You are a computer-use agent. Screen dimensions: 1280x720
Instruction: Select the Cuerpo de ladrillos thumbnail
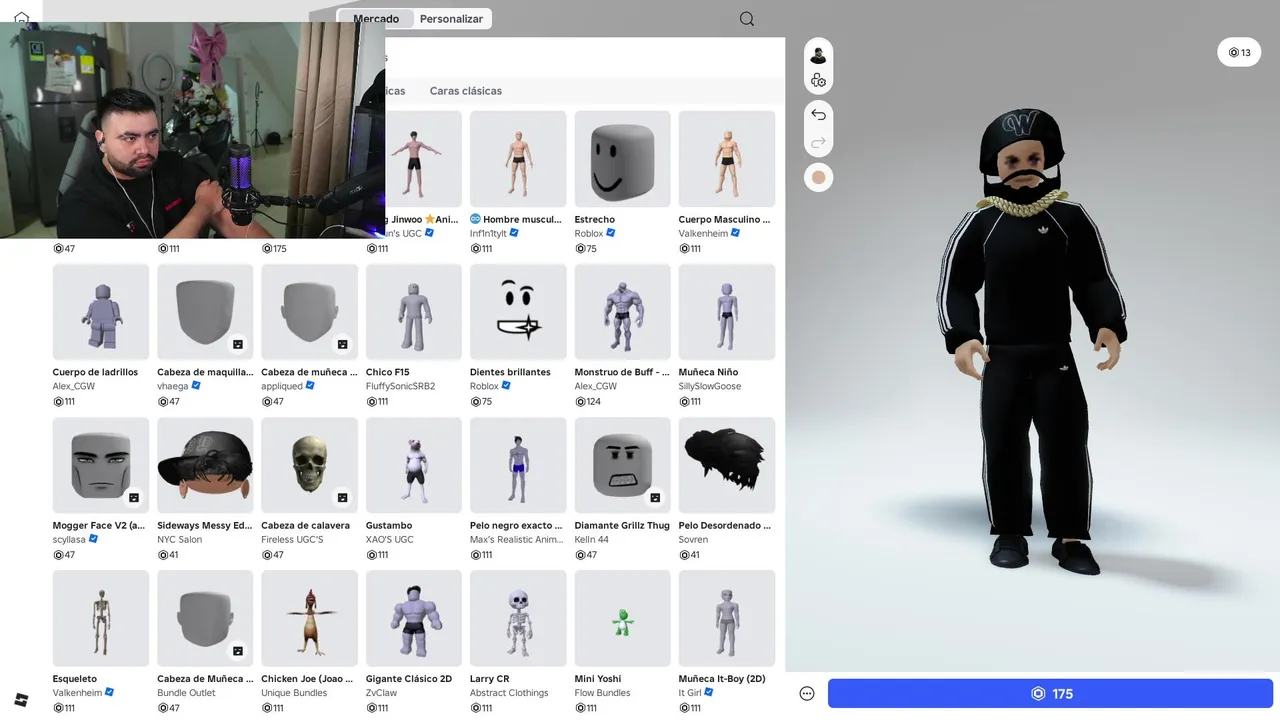click(101, 312)
